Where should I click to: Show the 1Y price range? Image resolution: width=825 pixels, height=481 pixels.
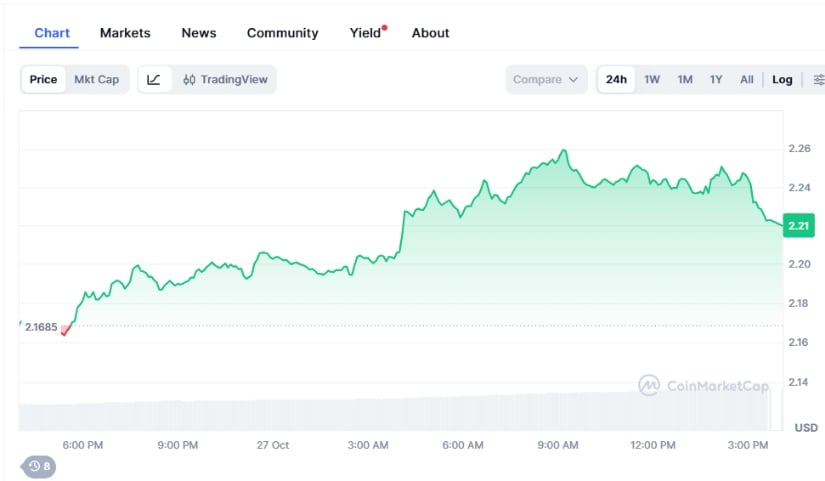tap(716, 79)
